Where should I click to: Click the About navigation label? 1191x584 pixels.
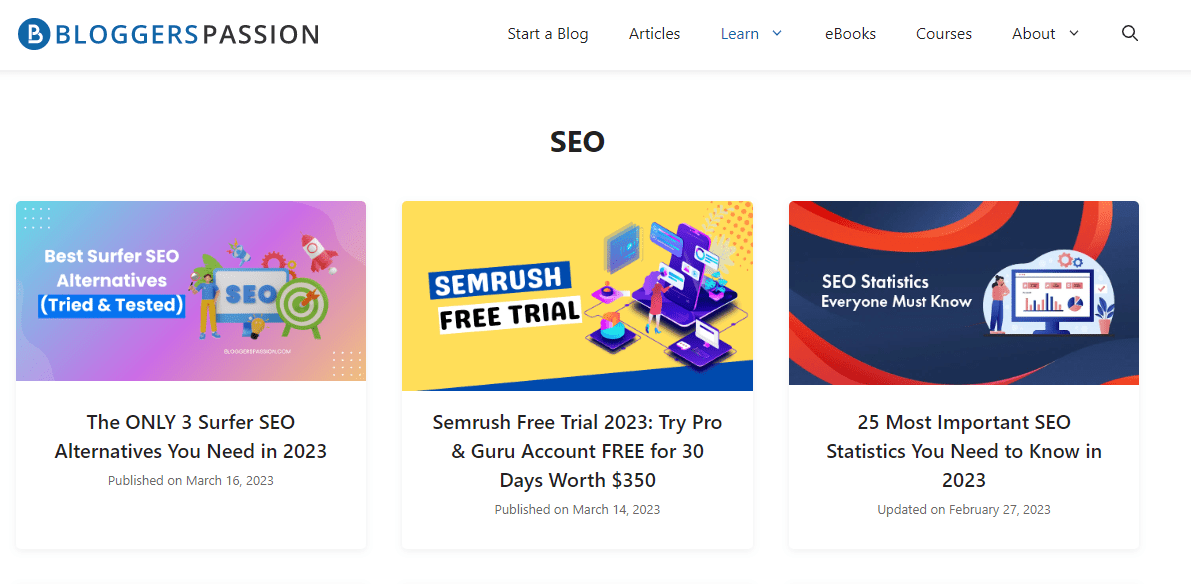click(1033, 33)
